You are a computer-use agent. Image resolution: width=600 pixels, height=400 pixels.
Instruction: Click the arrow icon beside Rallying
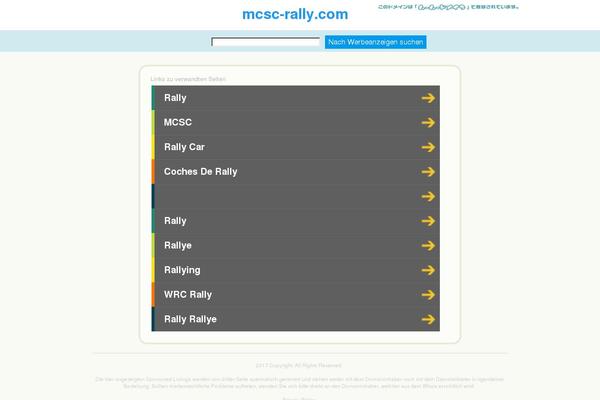coord(428,270)
